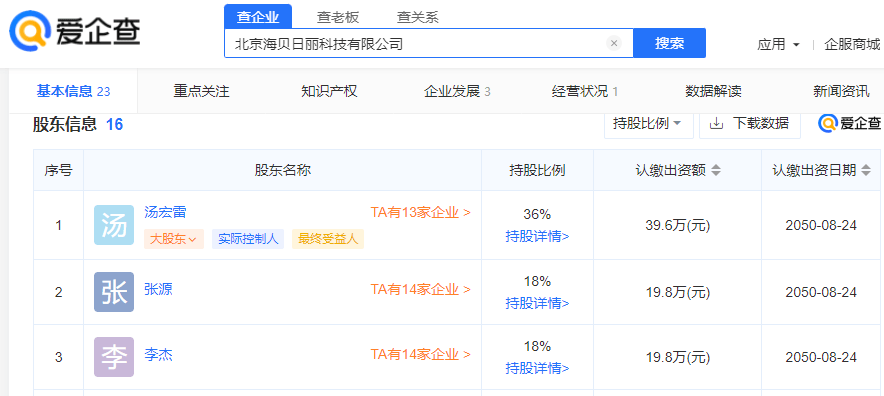Image resolution: width=884 pixels, height=396 pixels.
Task: Click the 股东名称 column header
Action: (282, 170)
